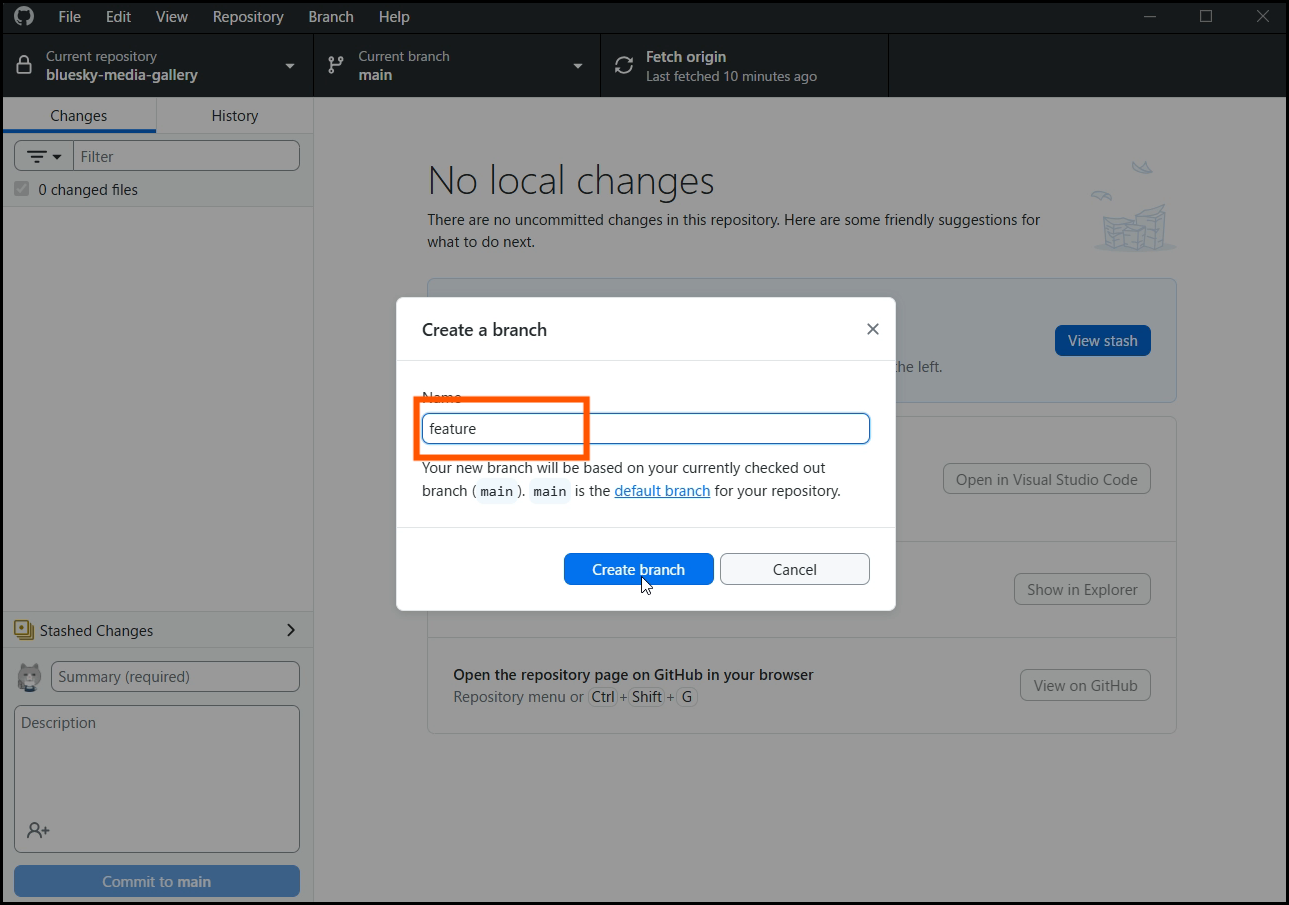The height and width of the screenshot is (905, 1289).
Task: Click the View stash button
Action: (x=1103, y=340)
